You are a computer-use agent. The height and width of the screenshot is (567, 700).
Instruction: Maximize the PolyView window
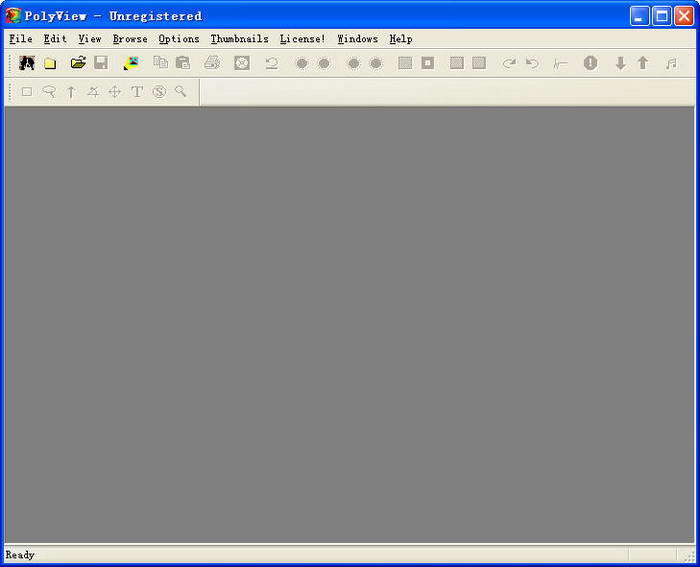click(662, 17)
